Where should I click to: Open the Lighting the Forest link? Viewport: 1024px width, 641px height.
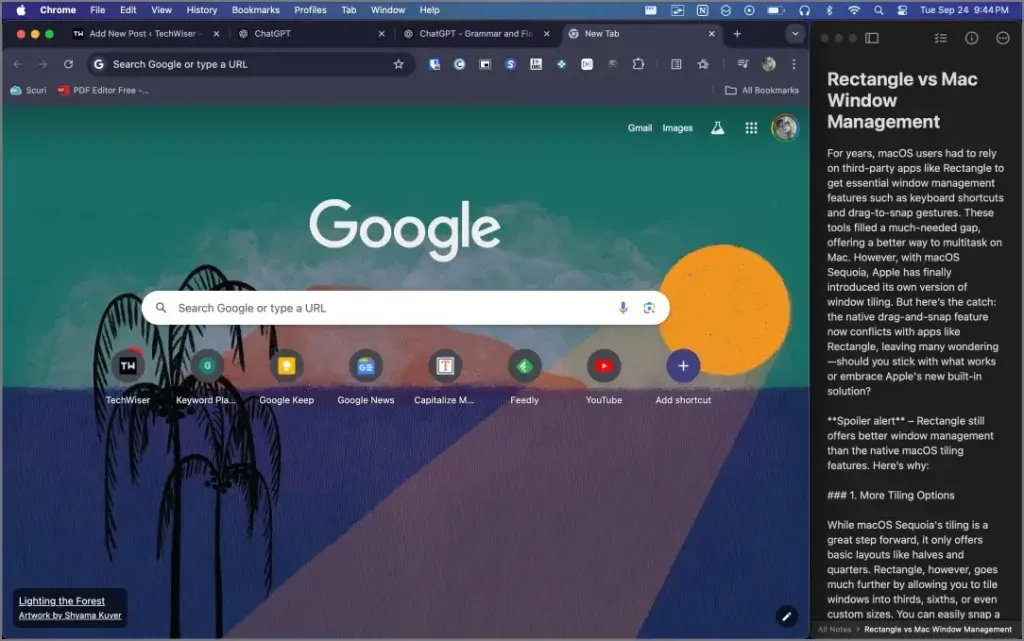pos(61,601)
